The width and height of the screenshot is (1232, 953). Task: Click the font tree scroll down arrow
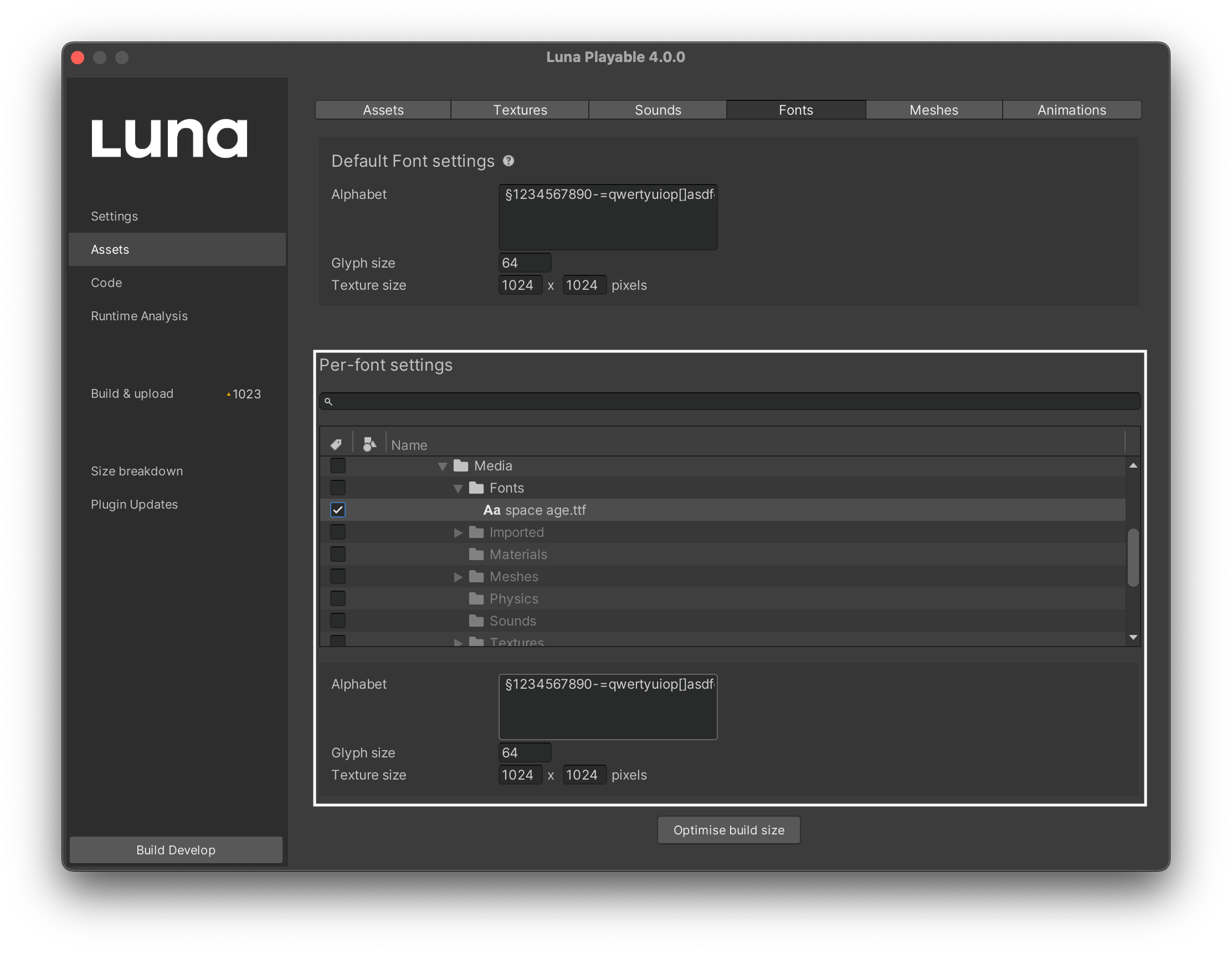pos(1133,638)
